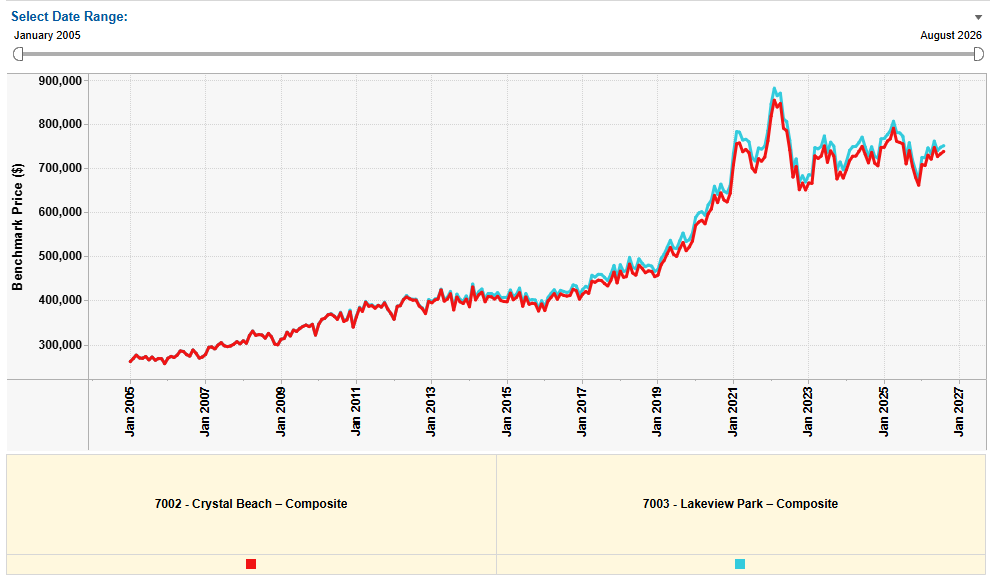The image size is (993, 579).
Task: Click the Jan 2013 axis label
Action: tap(431, 412)
